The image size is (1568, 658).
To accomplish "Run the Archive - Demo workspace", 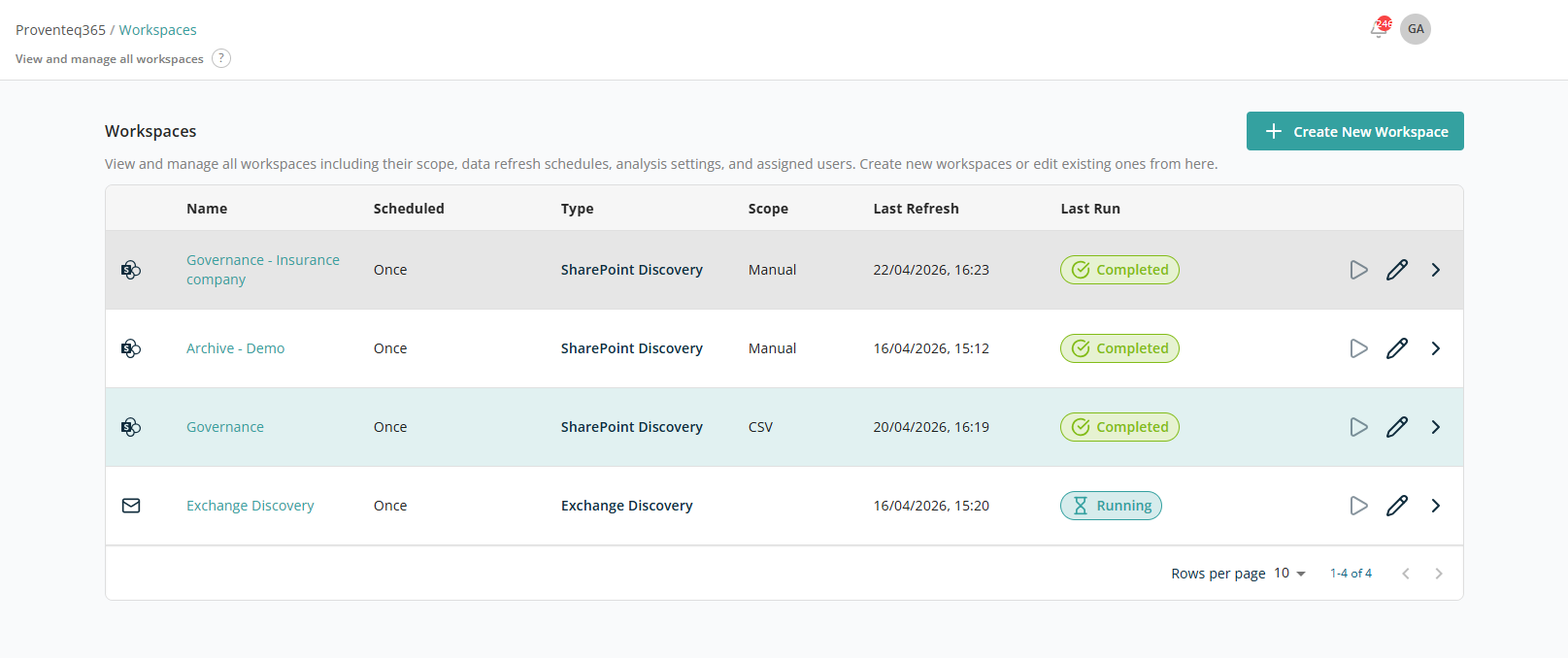I will (x=1358, y=348).
